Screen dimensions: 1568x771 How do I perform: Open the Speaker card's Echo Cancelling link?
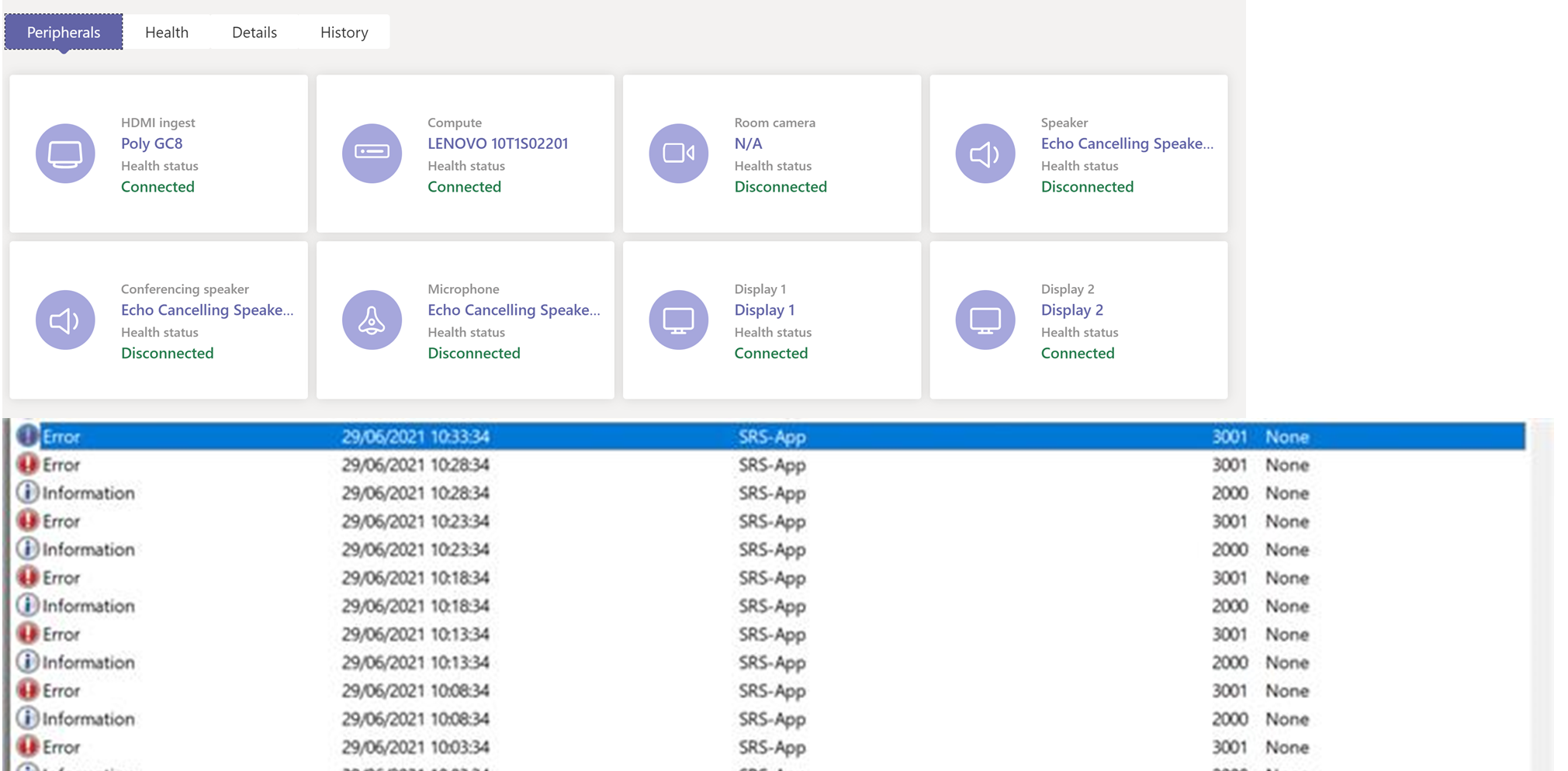[x=1127, y=143]
